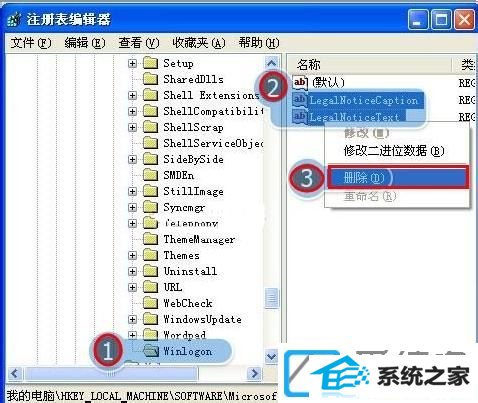Select the WebCheck folder icon

click(x=150, y=303)
